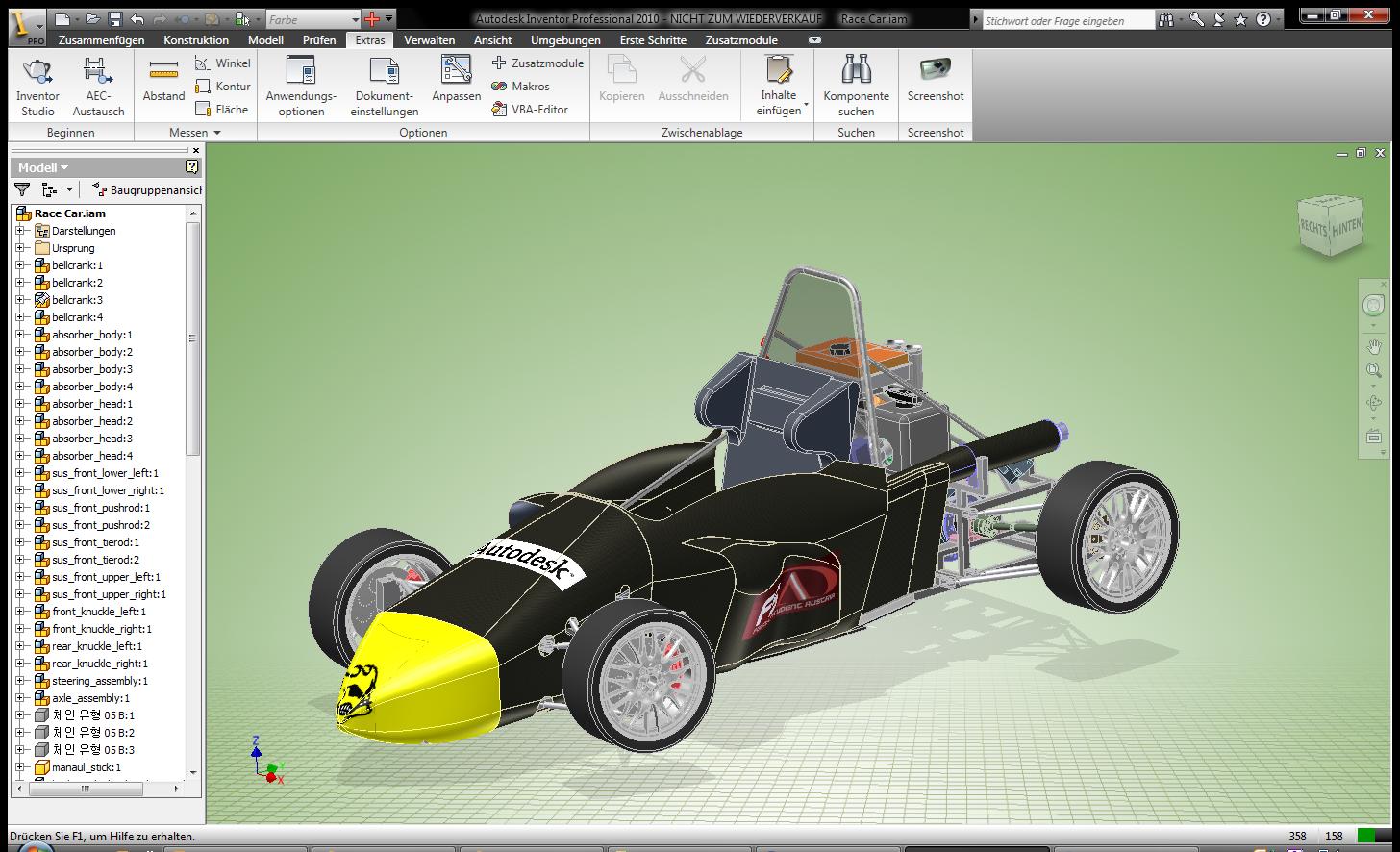1400x852 pixels.
Task: Activate the Pan hand tool in navigation bar
Action: 1373,347
